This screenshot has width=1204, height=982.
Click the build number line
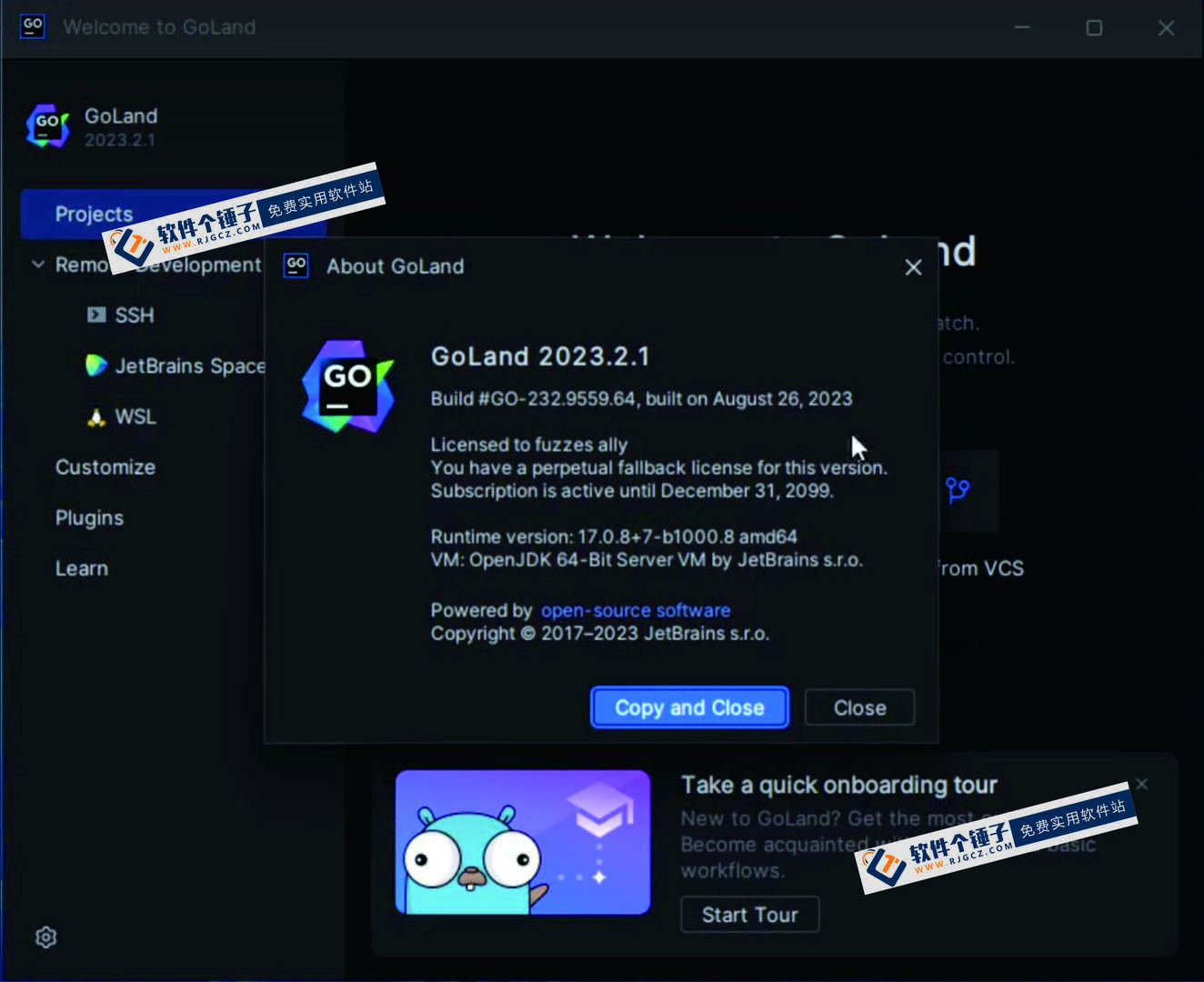(641, 398)
